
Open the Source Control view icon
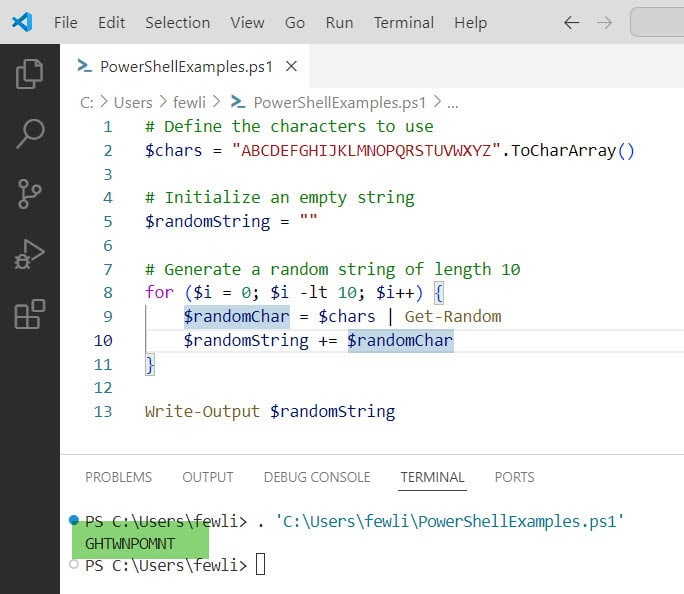pos(29,194)
